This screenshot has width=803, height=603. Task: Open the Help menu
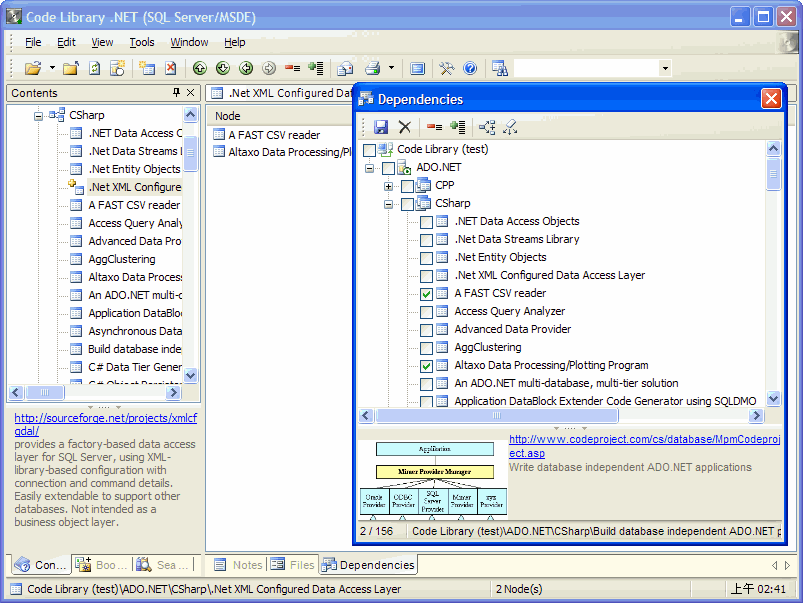[235, 42]
